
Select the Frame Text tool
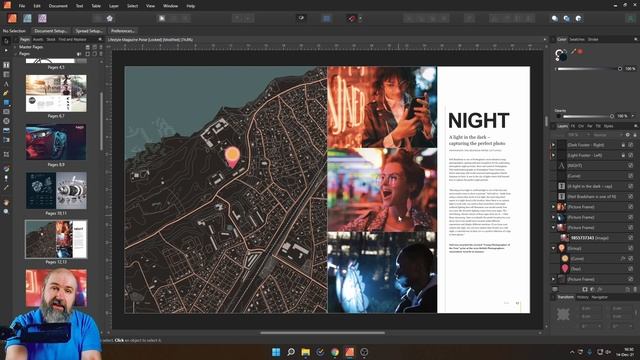[x=6, y=65]
